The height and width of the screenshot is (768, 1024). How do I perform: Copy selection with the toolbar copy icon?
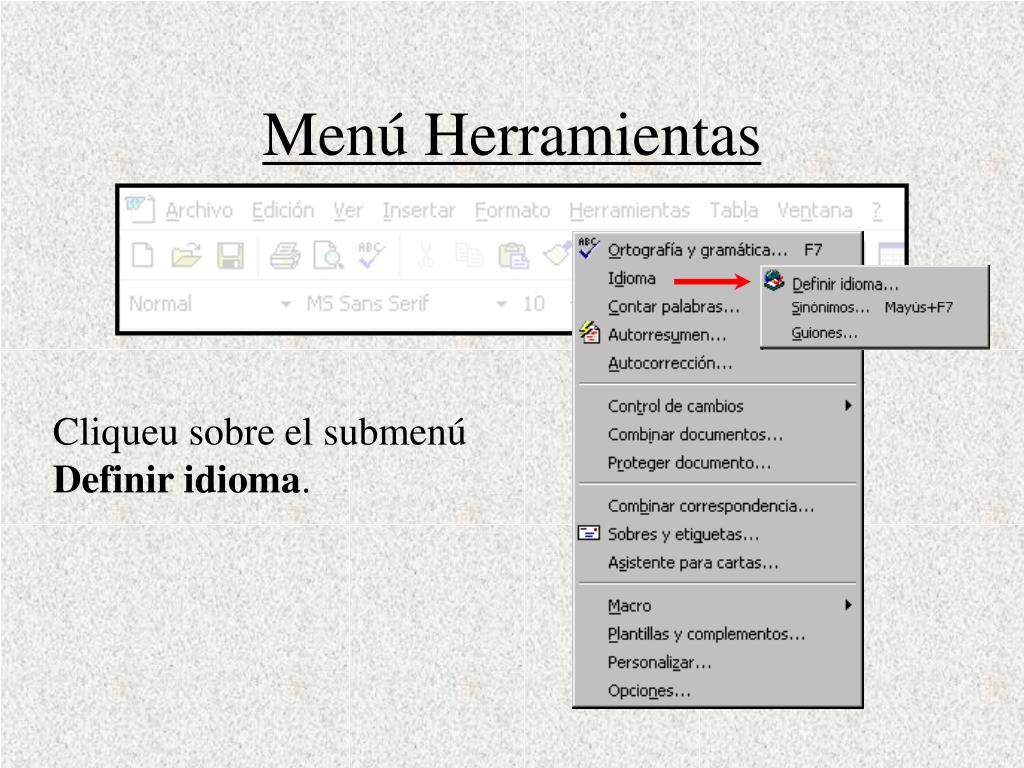[469, 255]
